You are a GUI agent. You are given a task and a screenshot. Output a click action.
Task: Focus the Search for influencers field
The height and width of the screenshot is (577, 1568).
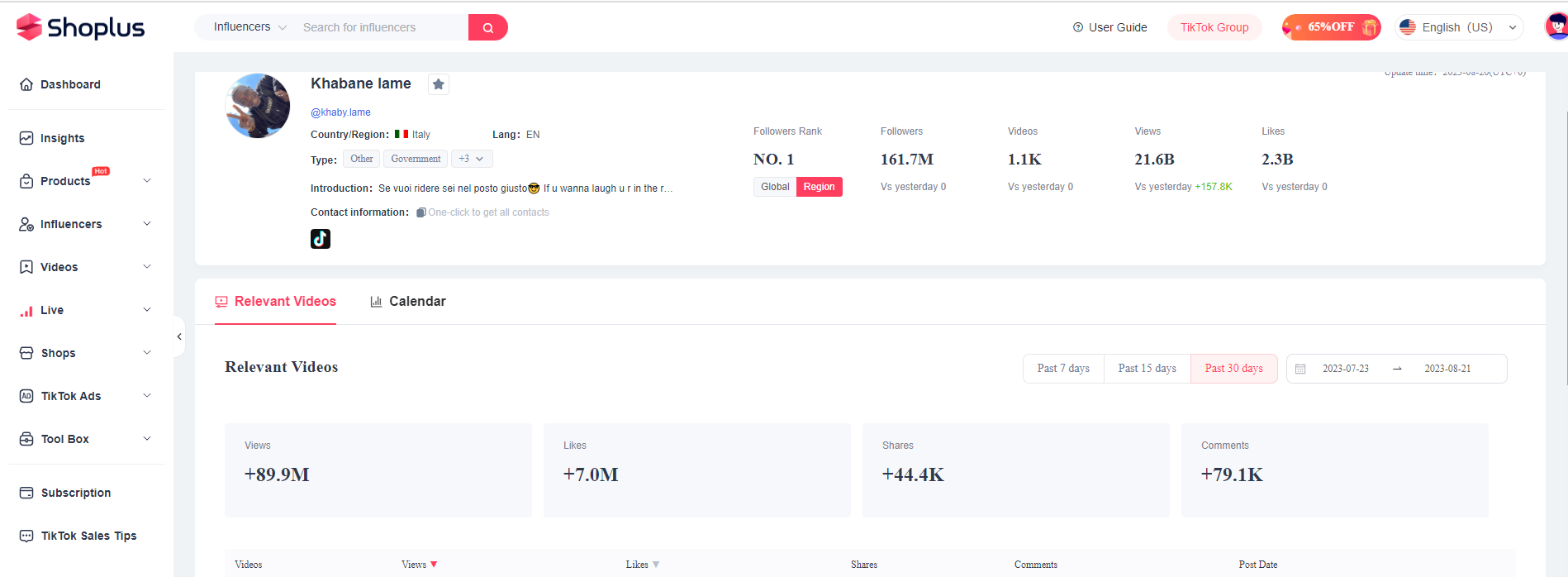tap(382, 27)
